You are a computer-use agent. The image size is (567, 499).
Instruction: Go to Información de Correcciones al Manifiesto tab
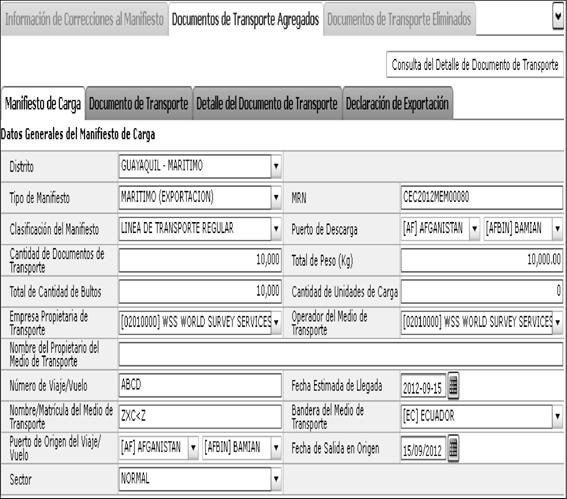click(x=85, y=19)
